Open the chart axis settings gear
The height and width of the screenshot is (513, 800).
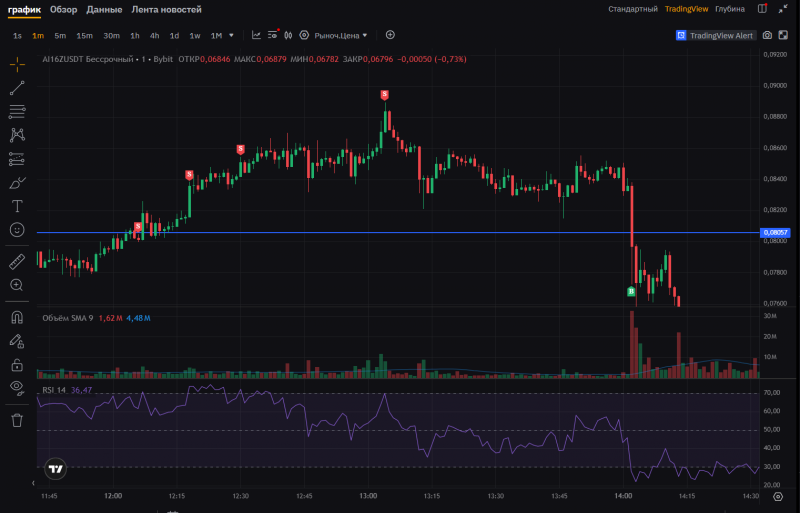778,496
